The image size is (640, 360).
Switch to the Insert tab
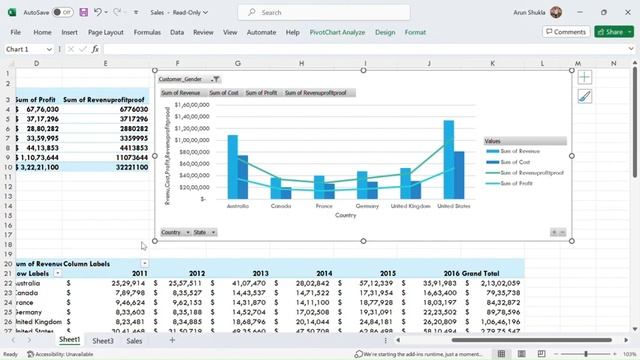[69, 32]
